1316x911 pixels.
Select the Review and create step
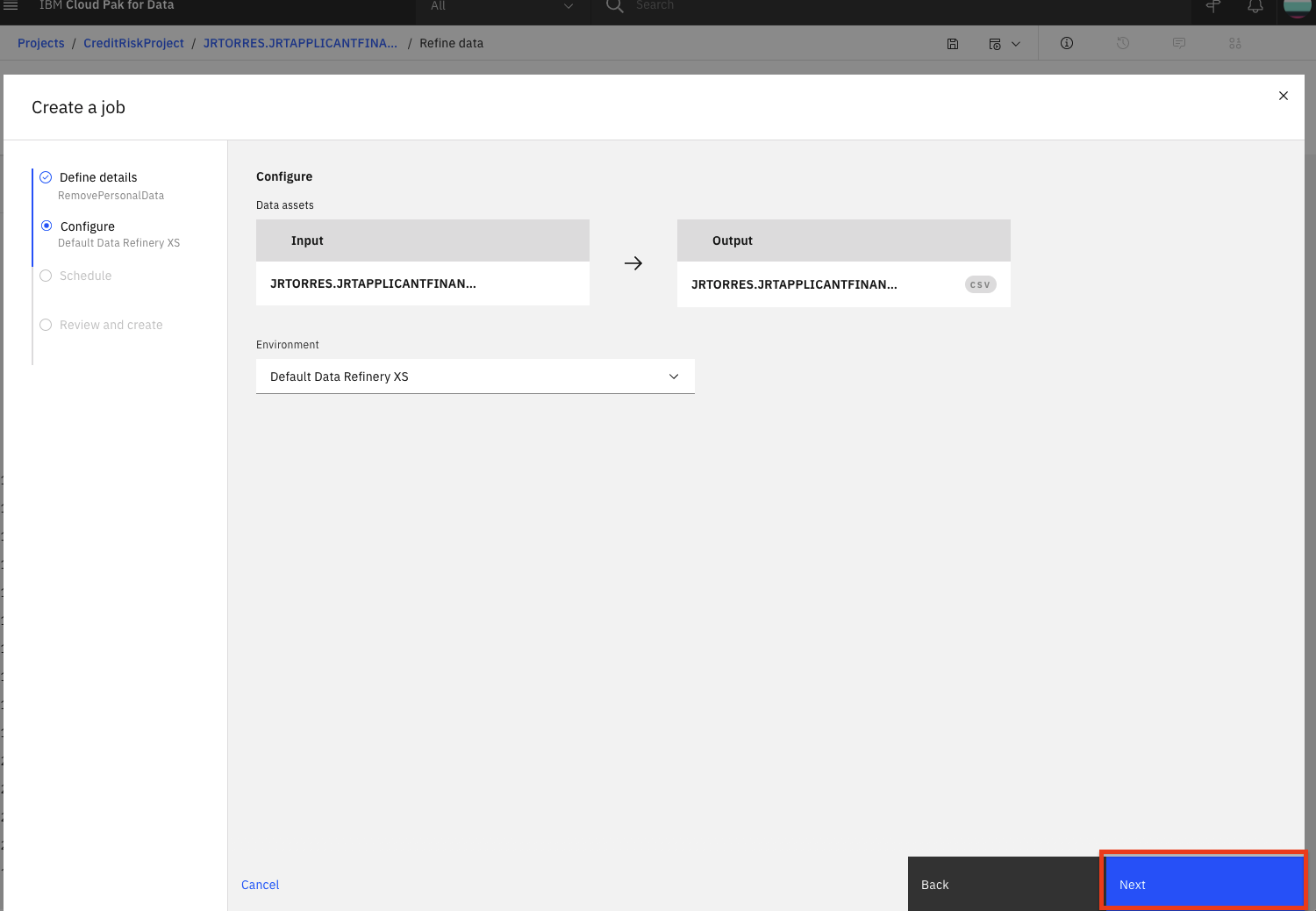[x=111, y=325]
